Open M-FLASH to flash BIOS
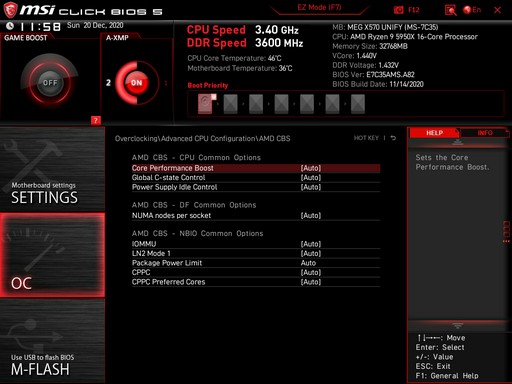The width and height of the screenshot is (512, 384). (52, 341)
